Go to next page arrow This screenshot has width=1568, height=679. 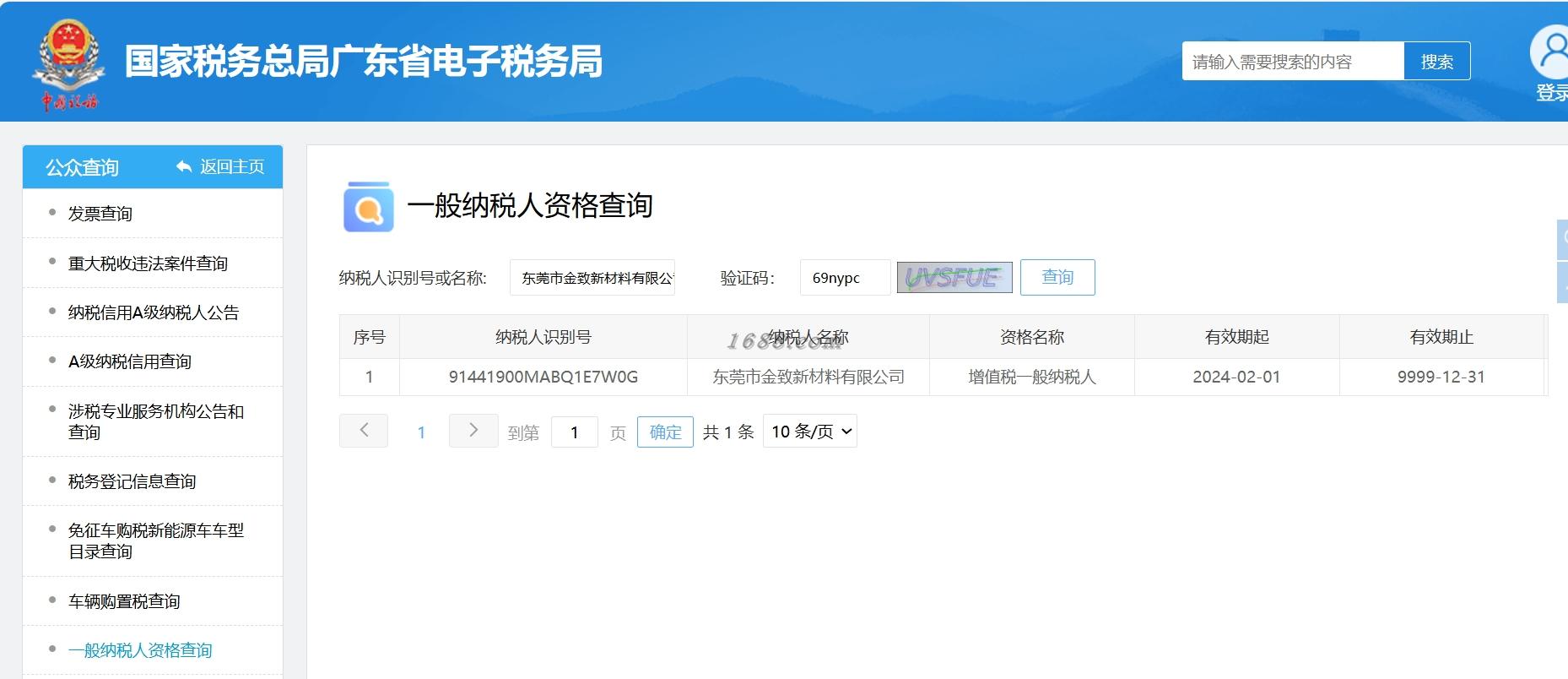click(x=473, y=431)
